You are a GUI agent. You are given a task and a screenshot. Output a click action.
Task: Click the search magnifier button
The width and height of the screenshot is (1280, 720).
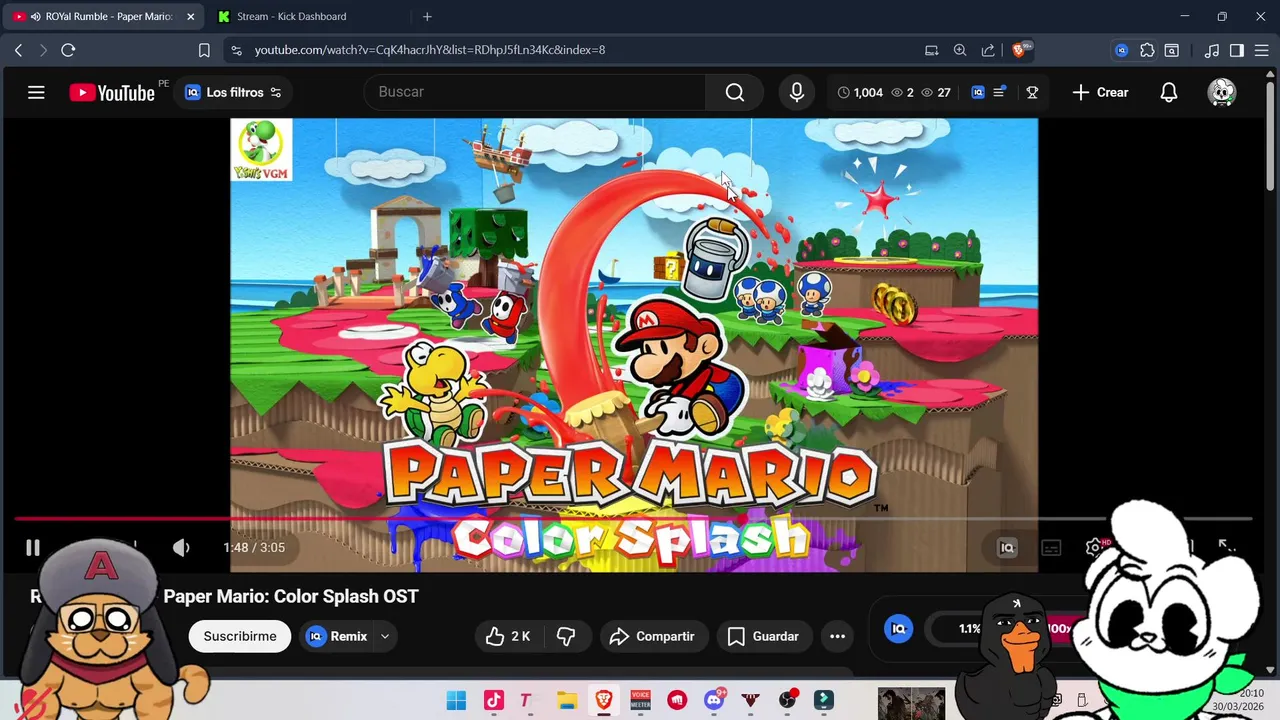735,92
